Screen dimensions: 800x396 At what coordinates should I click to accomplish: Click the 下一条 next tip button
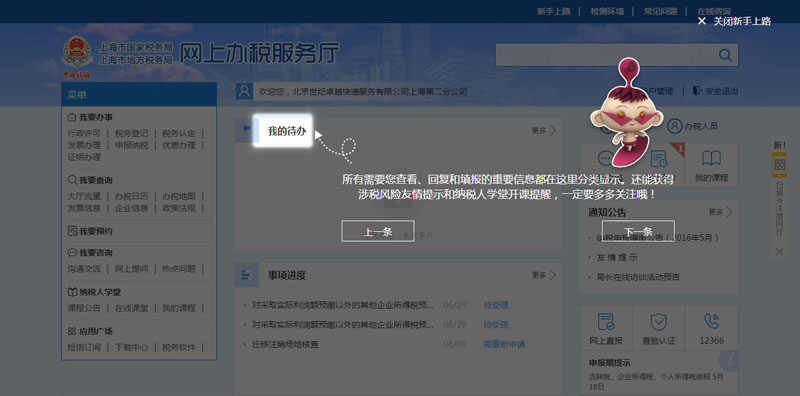point(638,231)
